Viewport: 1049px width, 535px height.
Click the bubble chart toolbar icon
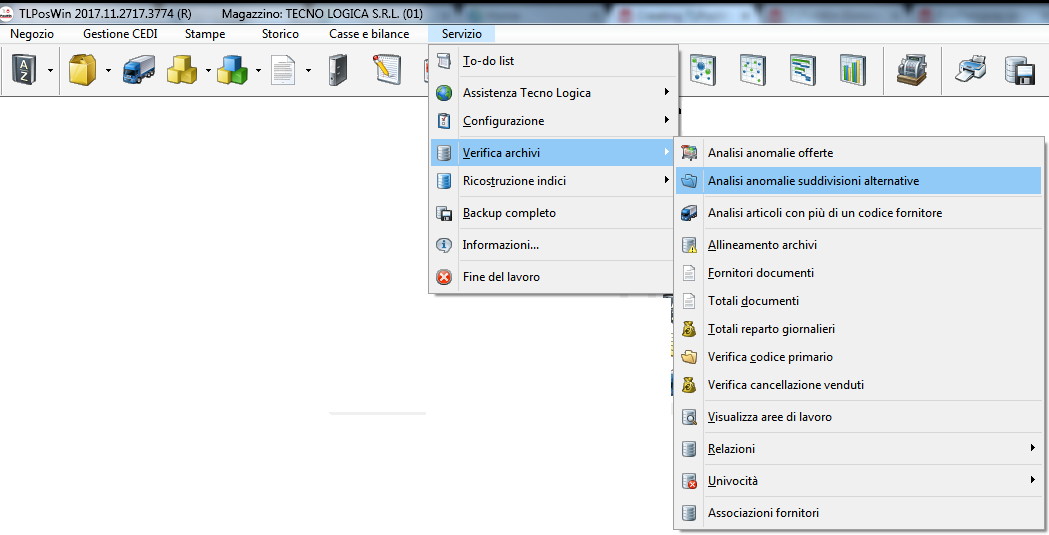703,70
